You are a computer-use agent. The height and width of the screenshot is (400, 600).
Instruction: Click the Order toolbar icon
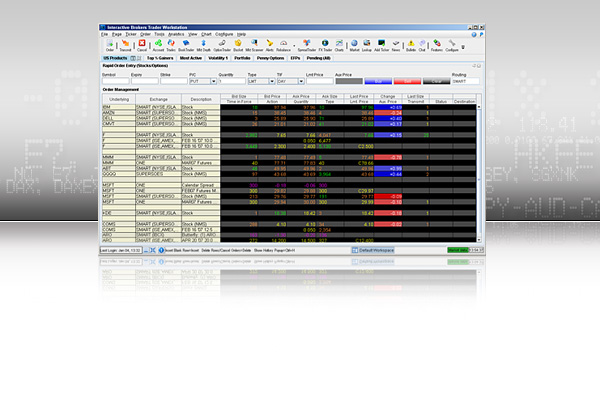tap(110, 45)
